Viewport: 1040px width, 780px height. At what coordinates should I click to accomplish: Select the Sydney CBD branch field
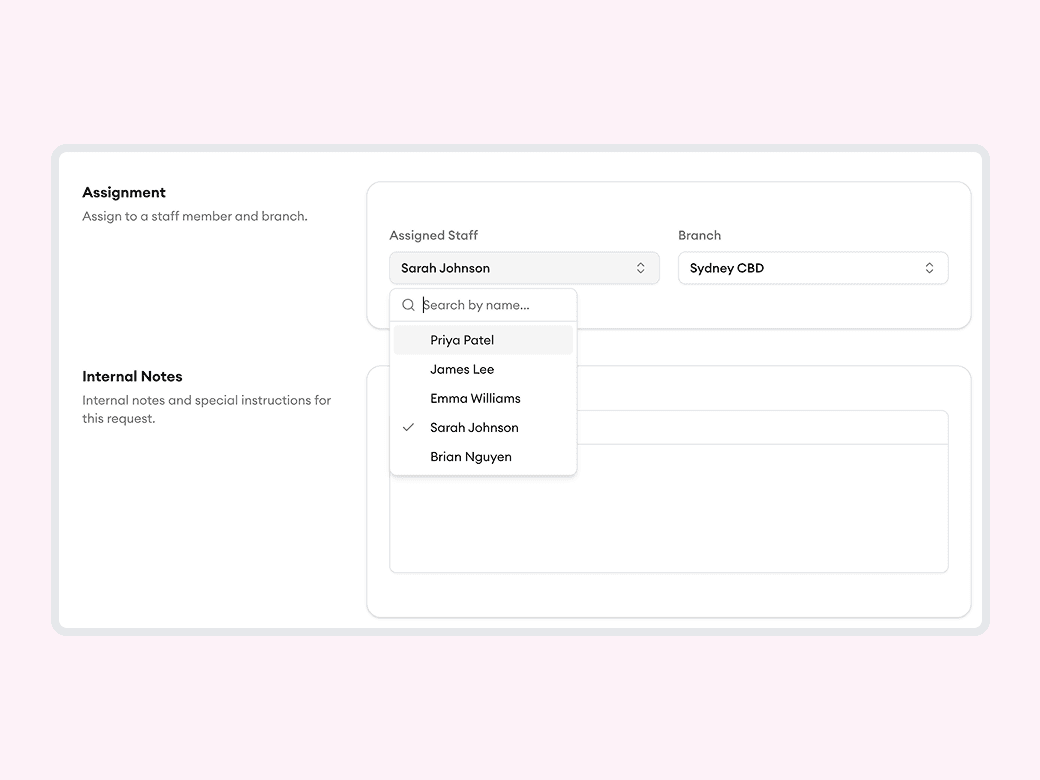click(x=812, y=267)
